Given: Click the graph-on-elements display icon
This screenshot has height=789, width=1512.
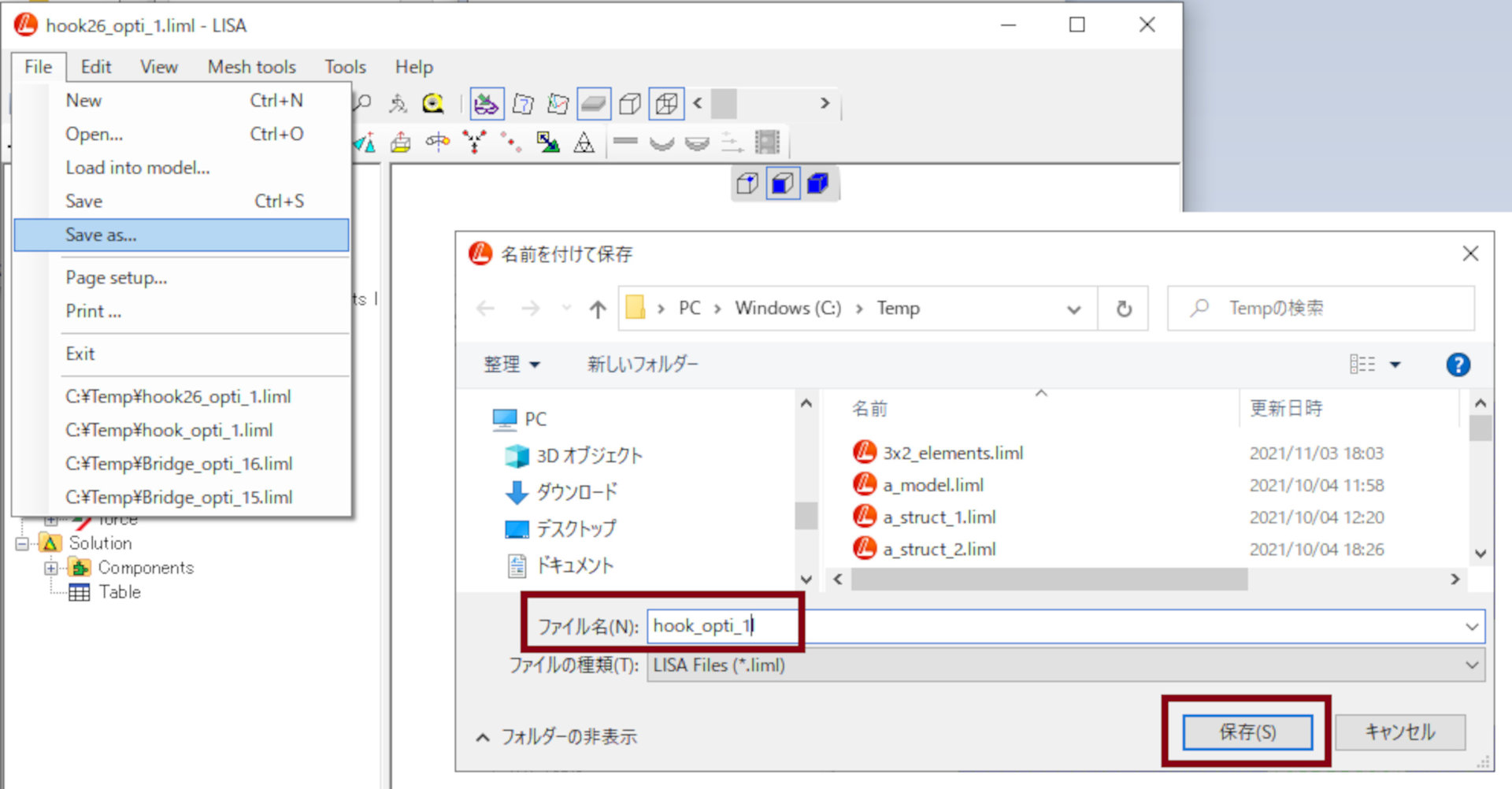Looking at the screenshot, I should (x=558, y=103).
